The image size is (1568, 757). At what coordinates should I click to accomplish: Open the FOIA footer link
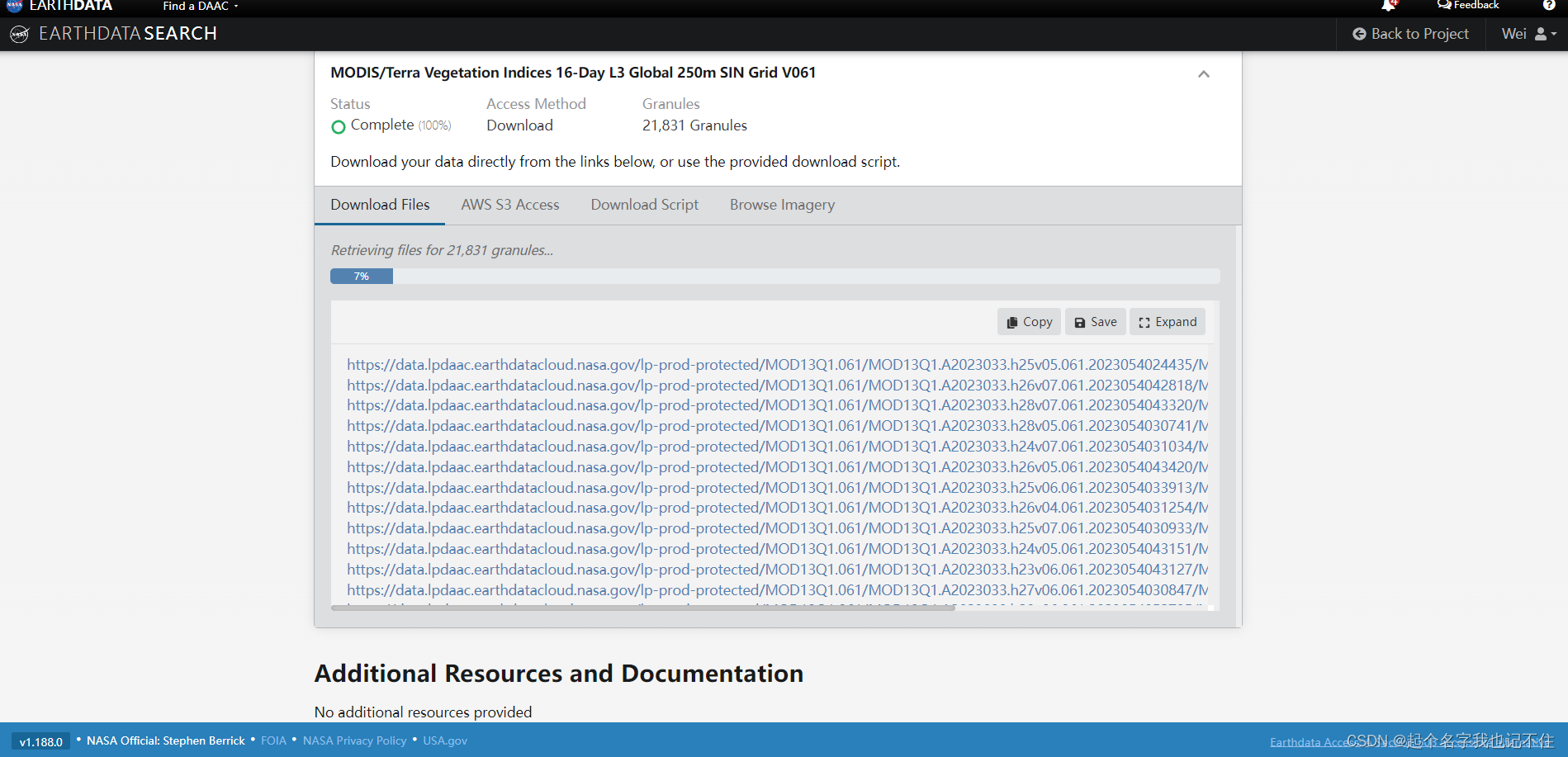[x=273, y=740]
